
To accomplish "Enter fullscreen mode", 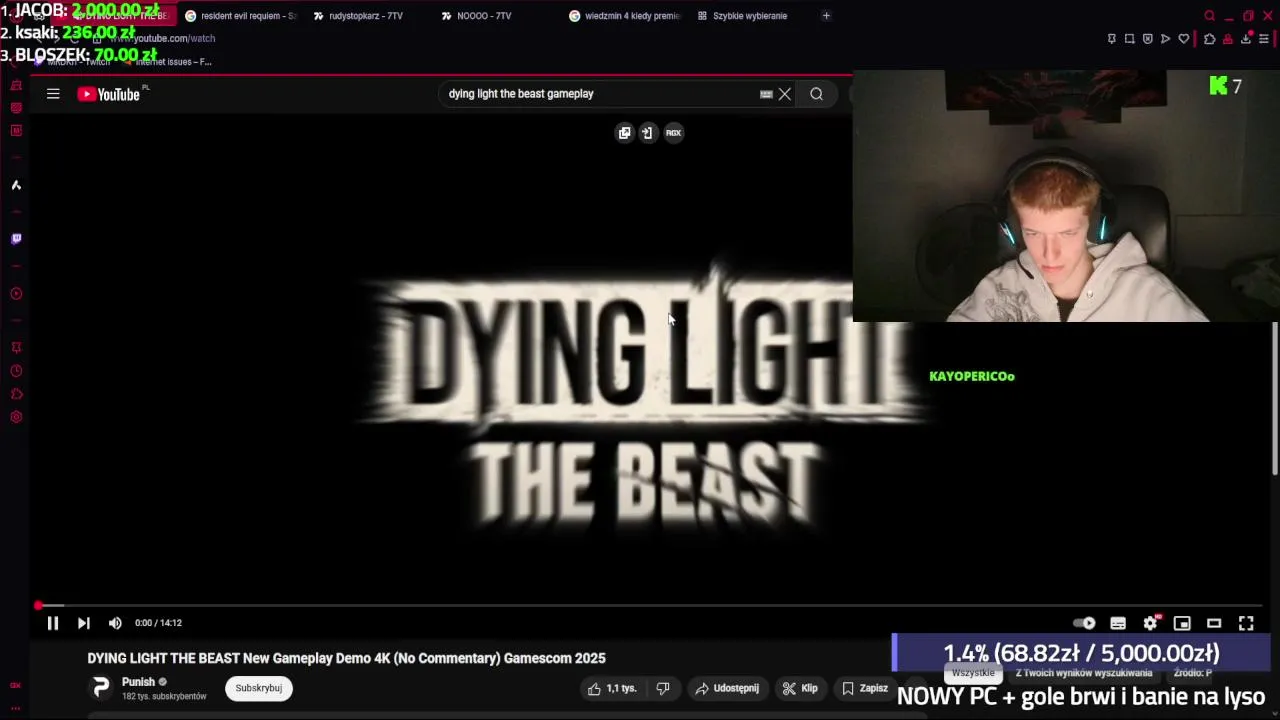I will pyautogui.click(x=1246, y=623).
